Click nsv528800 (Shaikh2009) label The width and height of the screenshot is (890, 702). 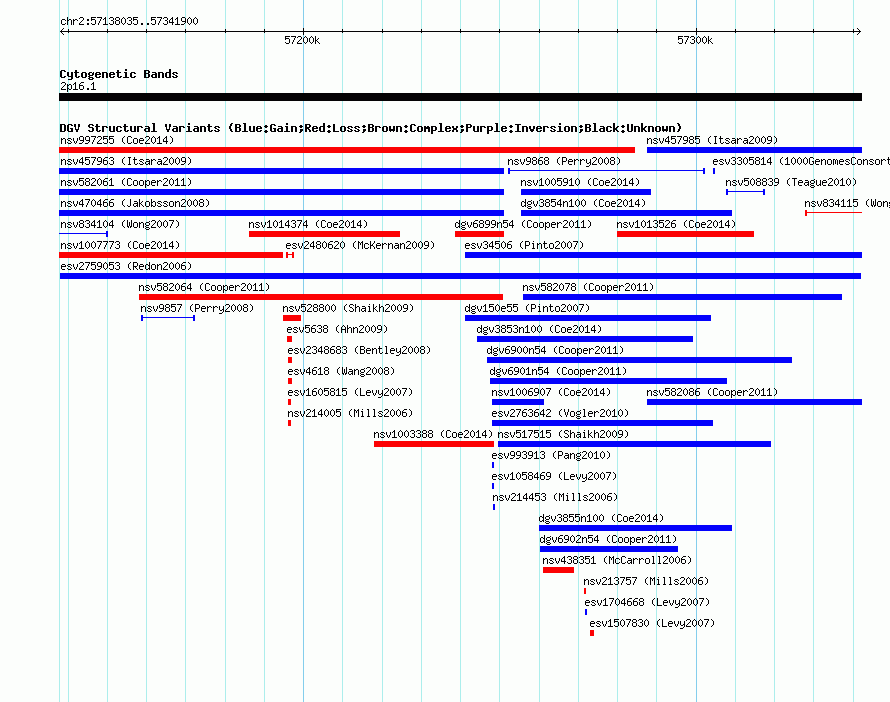pyautogui.click(x=348, y=308)
